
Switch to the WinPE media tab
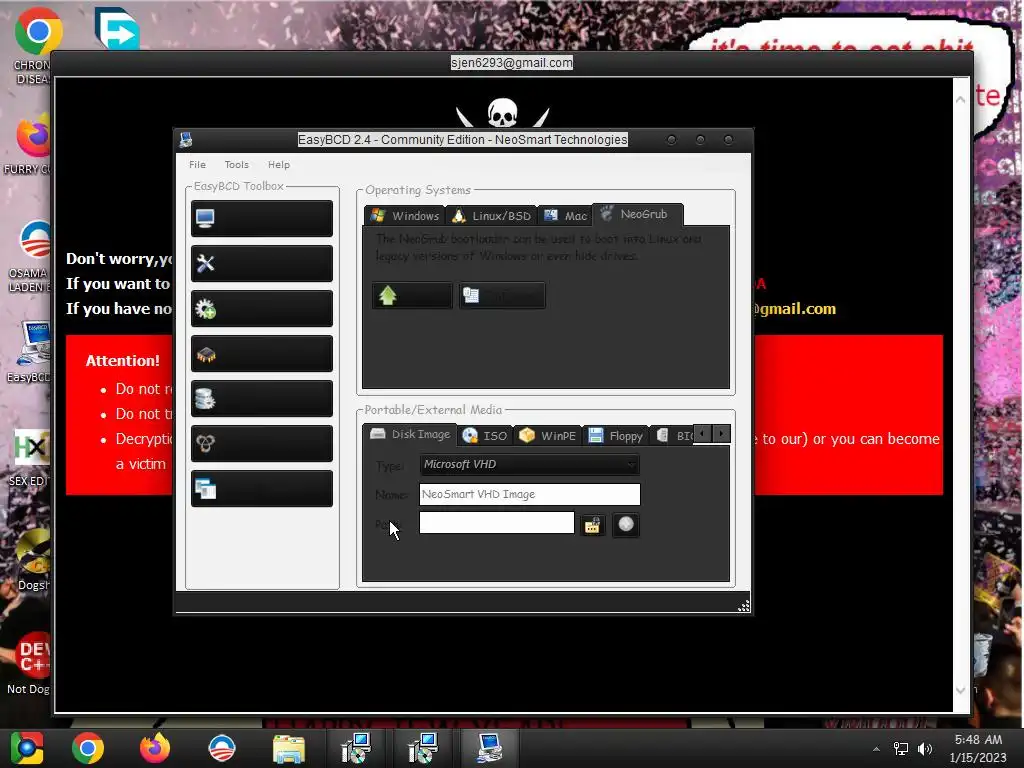click(x=548, y=436)
